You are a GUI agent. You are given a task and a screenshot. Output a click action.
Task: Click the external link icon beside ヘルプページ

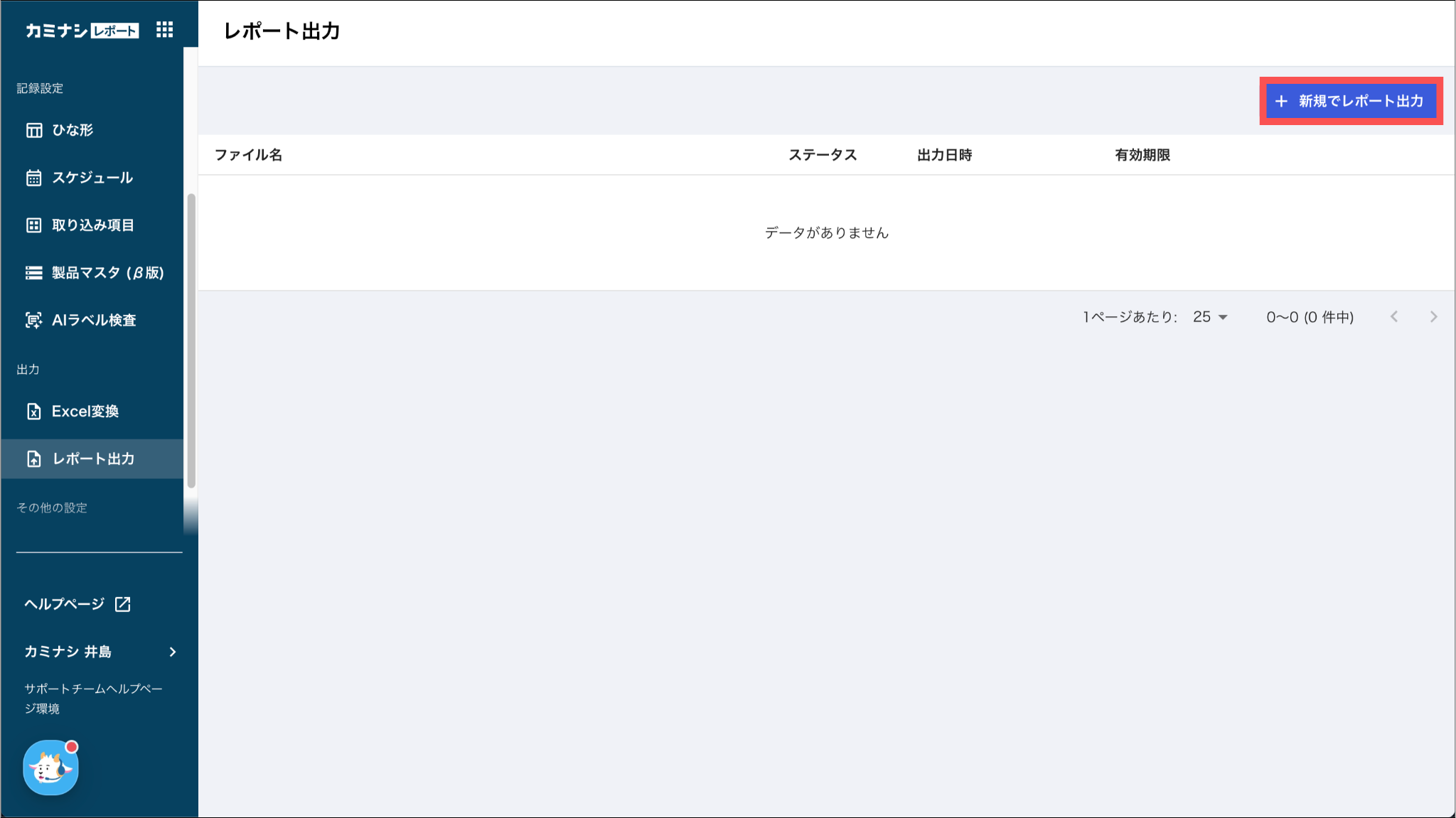coord(123,604)
